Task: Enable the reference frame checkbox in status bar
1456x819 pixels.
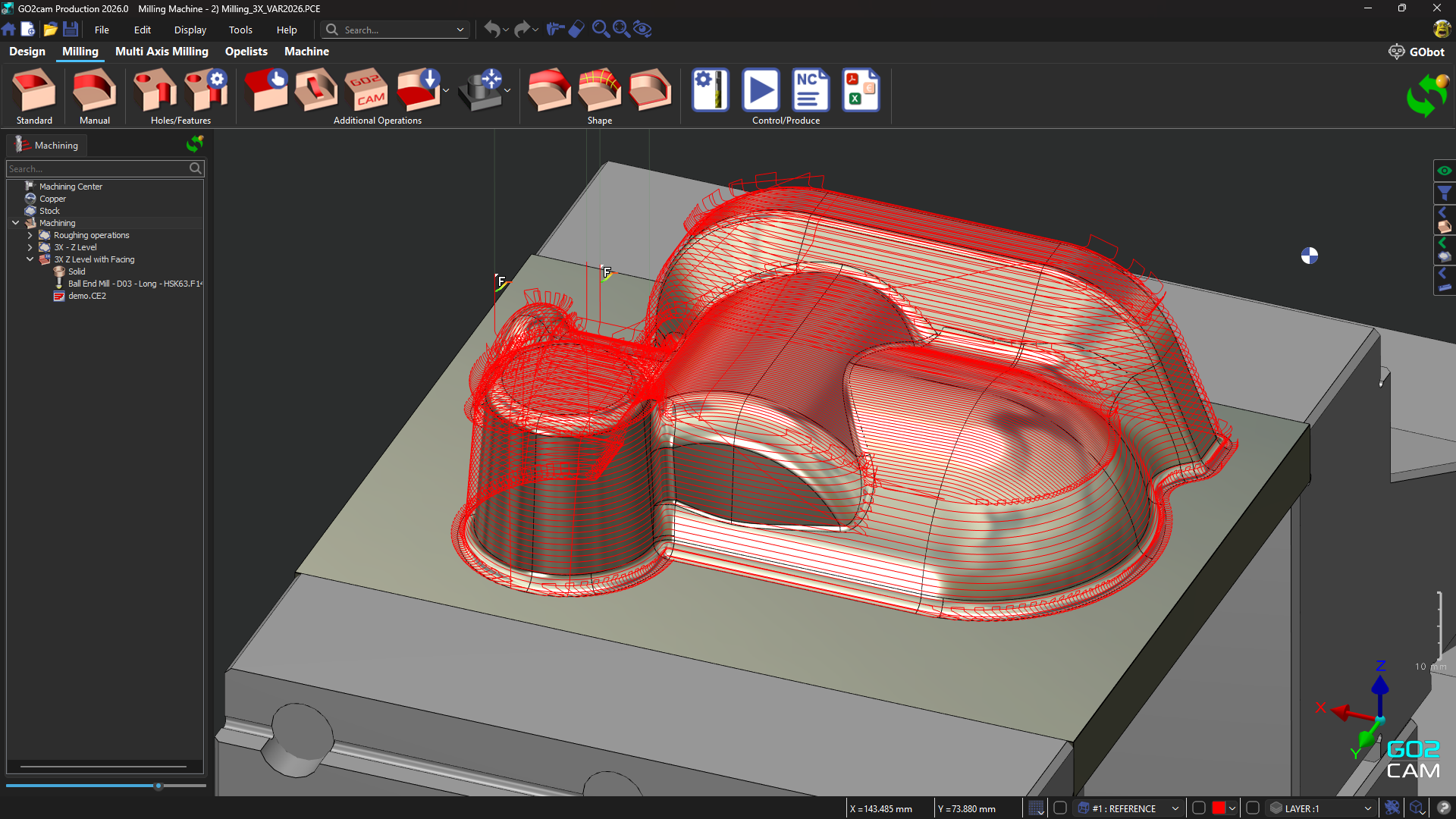Action: tap(1060, 808)
